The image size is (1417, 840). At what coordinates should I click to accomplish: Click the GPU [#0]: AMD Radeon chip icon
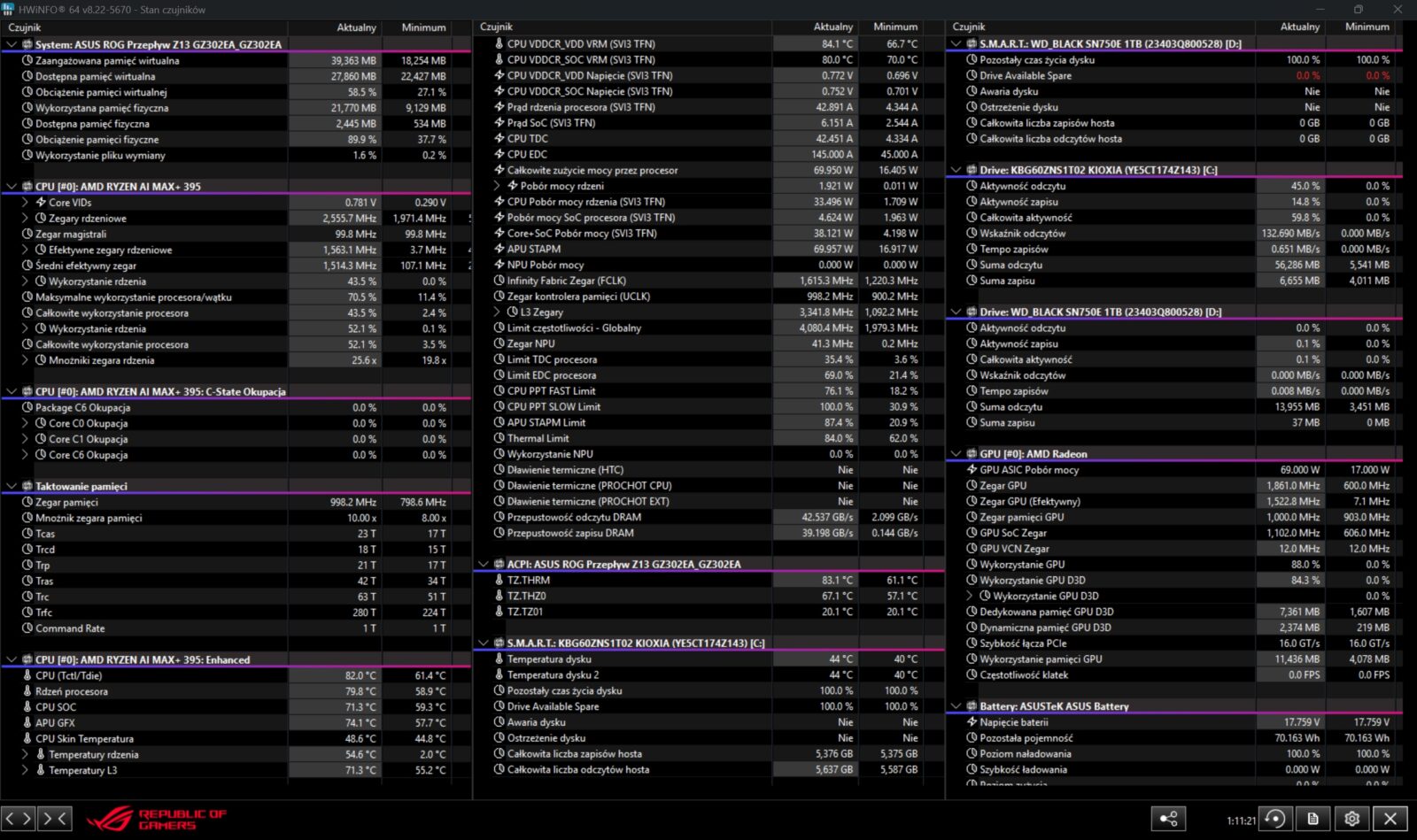pyautogui.click(x=971, y=454)
